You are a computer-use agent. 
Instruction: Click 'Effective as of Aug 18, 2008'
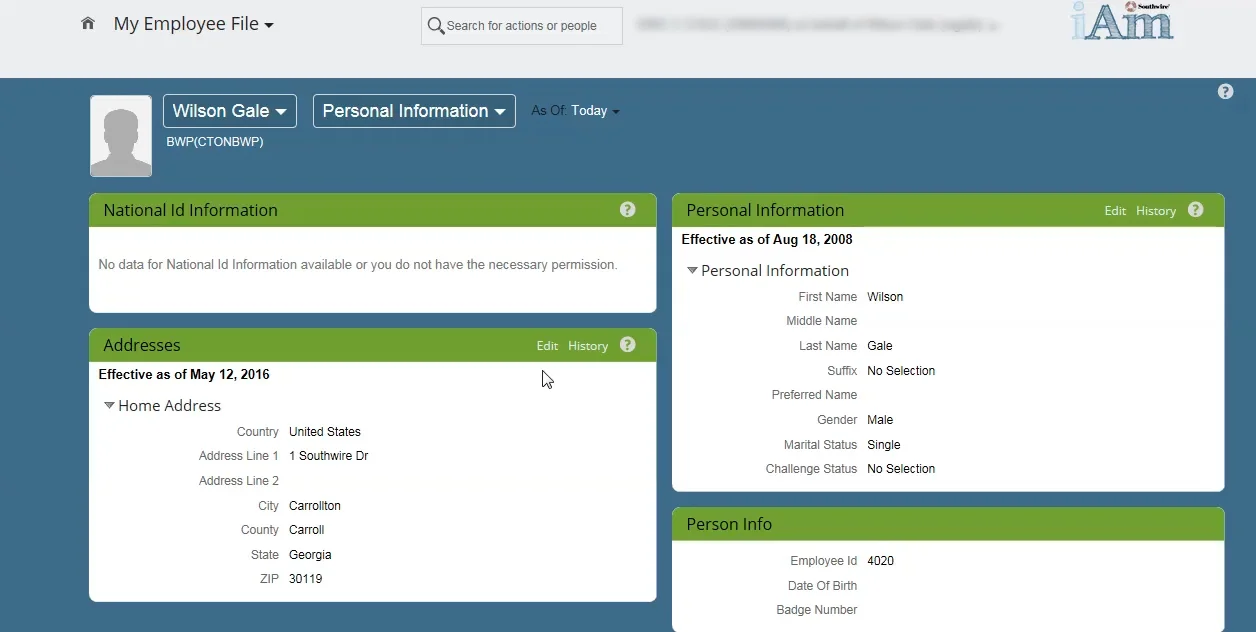tap(767, 240)
